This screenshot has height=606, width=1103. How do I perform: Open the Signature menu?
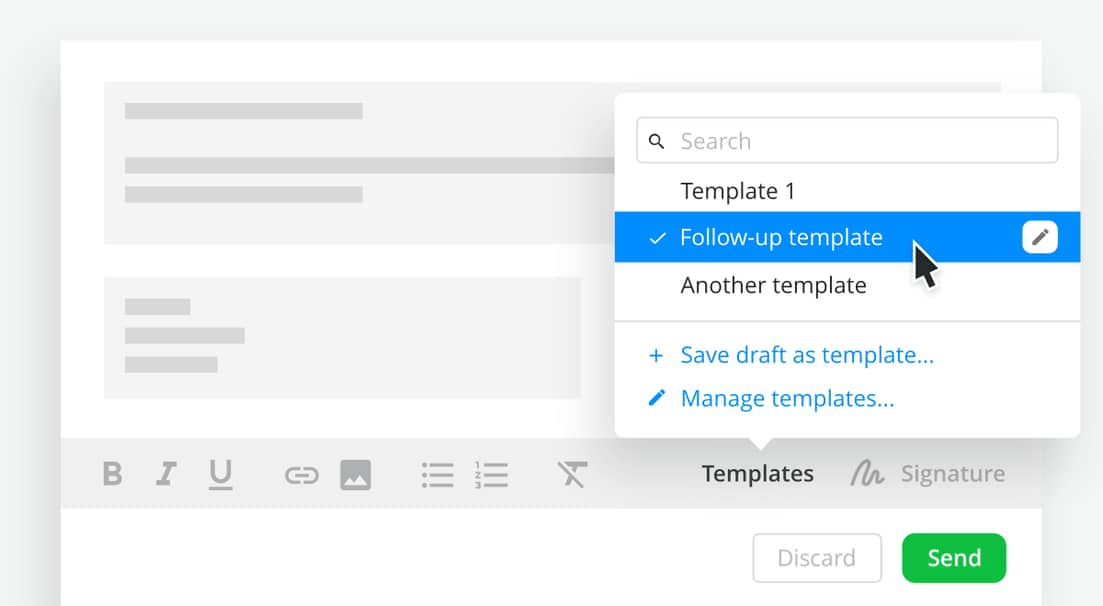(928, 474)
